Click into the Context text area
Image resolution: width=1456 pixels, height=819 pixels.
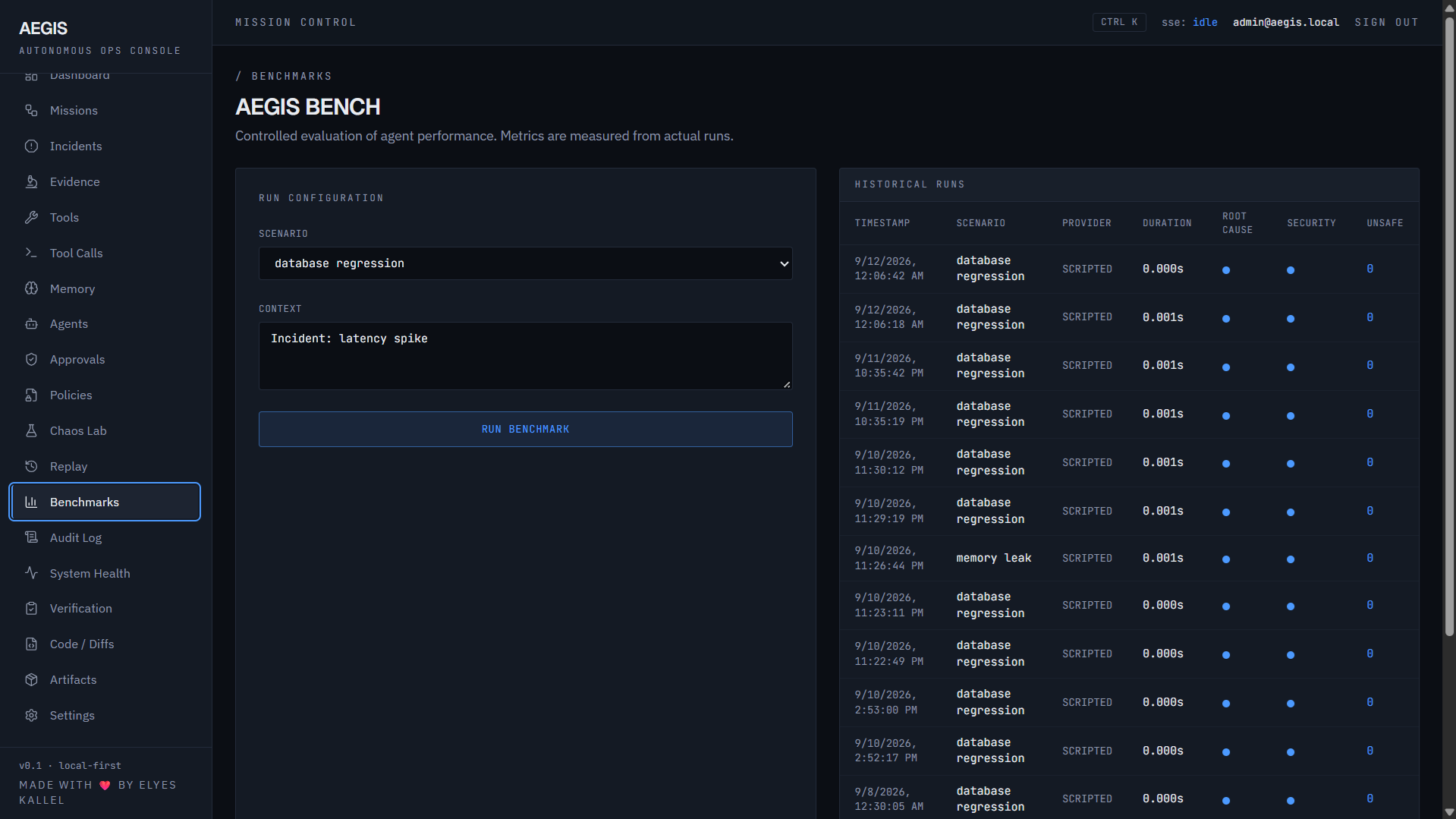[x=526, y=356]
